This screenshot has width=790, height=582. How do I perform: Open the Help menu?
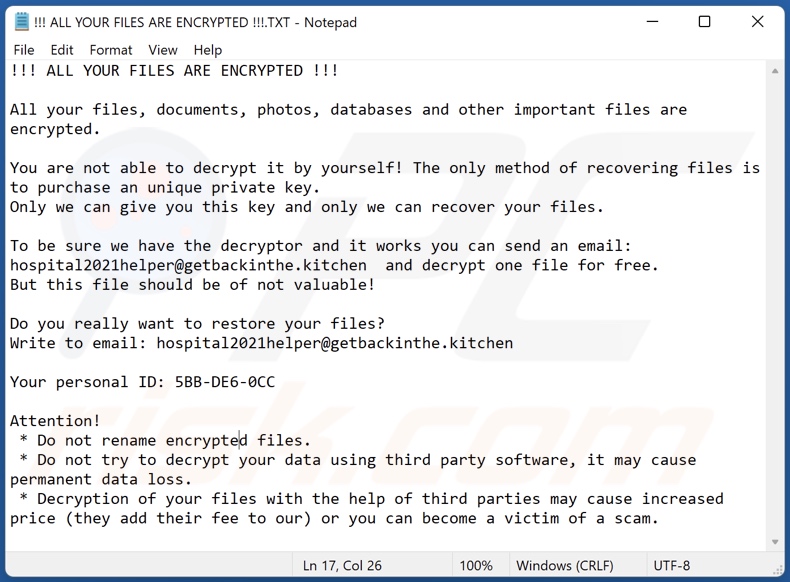(208, 50)
